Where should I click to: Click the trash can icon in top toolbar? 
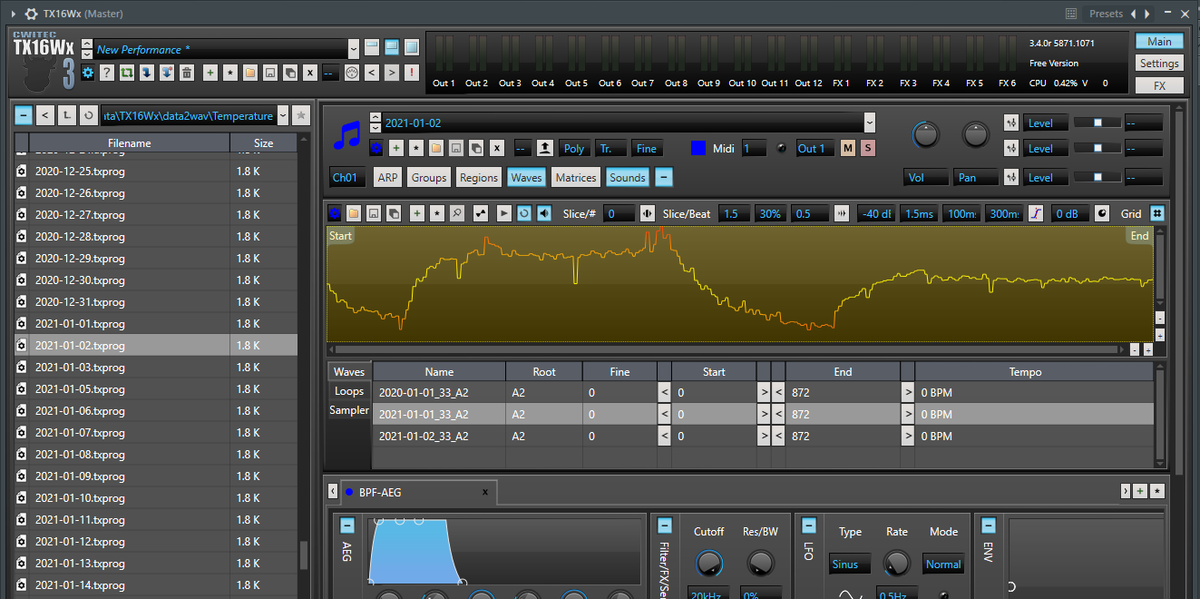[x=186, y=73]
